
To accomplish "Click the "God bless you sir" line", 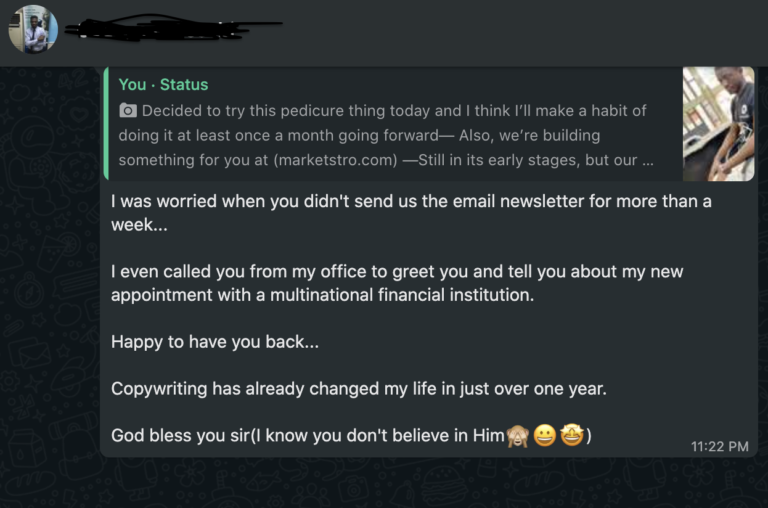I will (351, 435).
